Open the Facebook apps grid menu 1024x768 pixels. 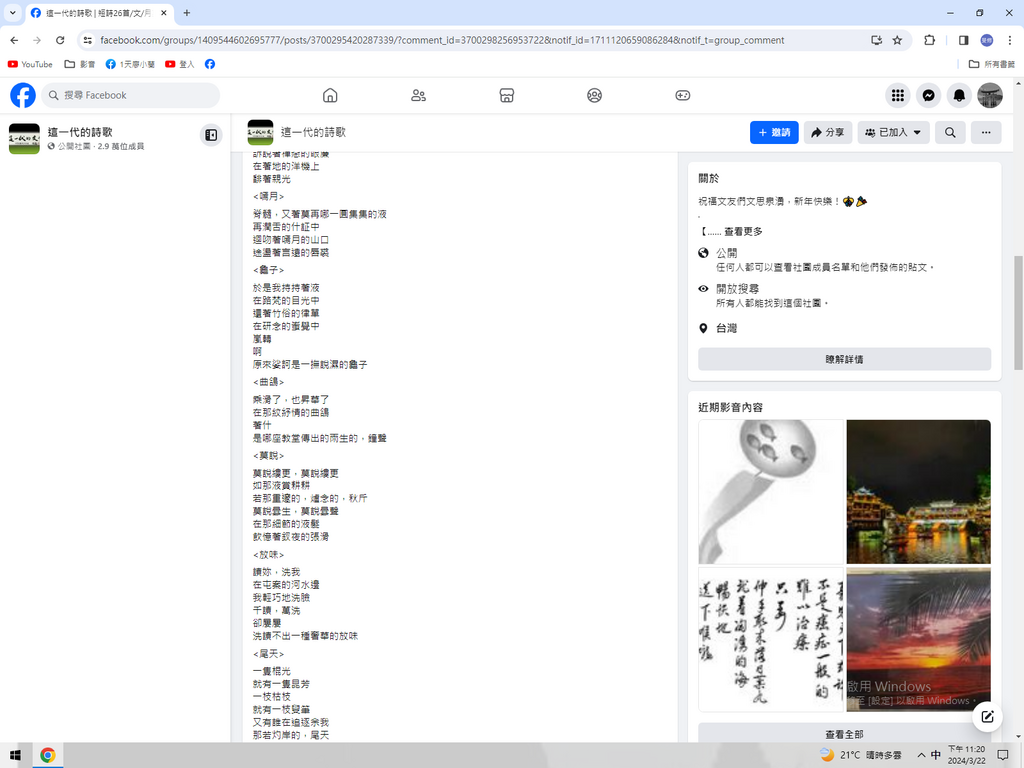(898, 95)
